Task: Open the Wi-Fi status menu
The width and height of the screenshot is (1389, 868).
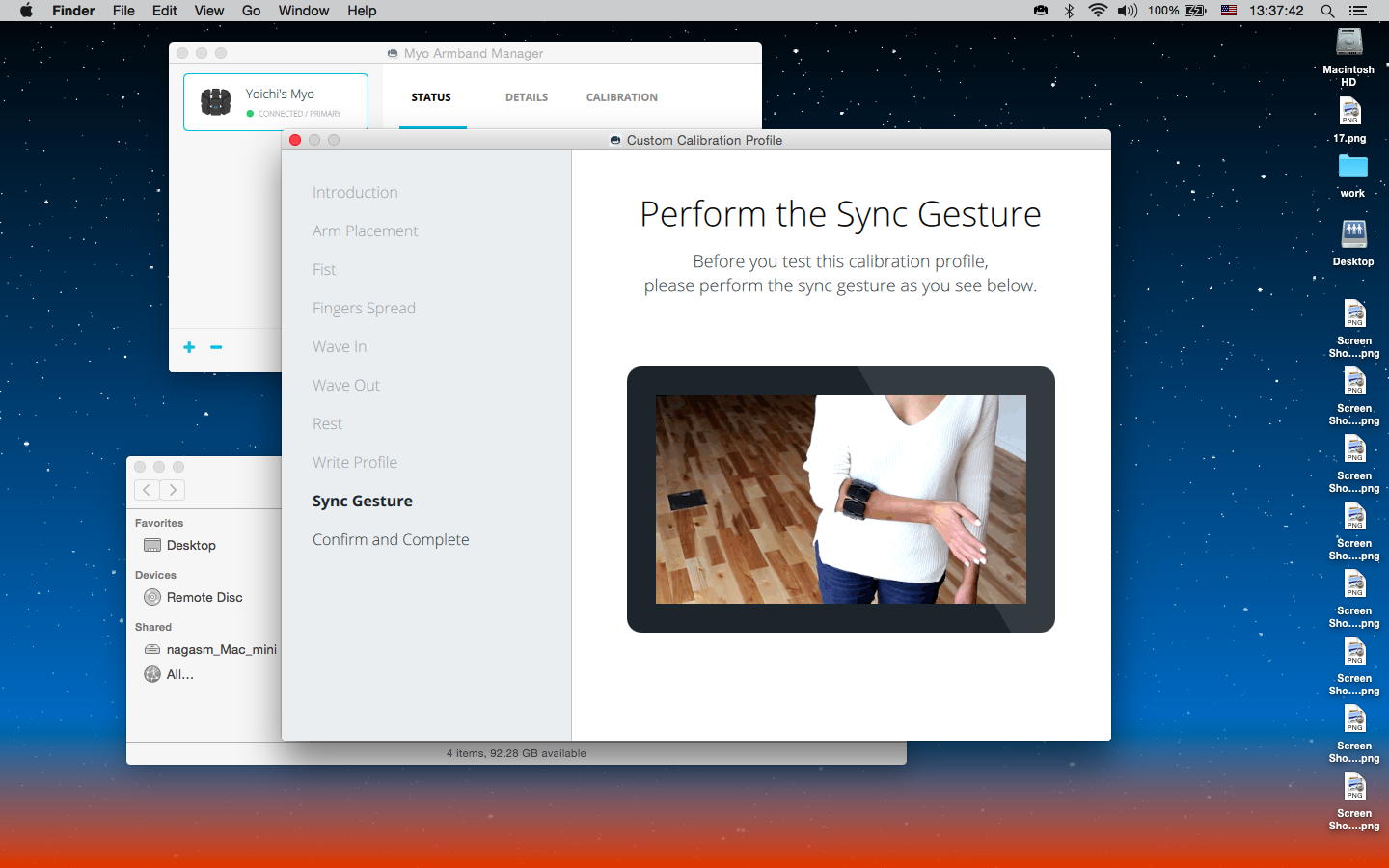Action: [x=1098, y=11]
